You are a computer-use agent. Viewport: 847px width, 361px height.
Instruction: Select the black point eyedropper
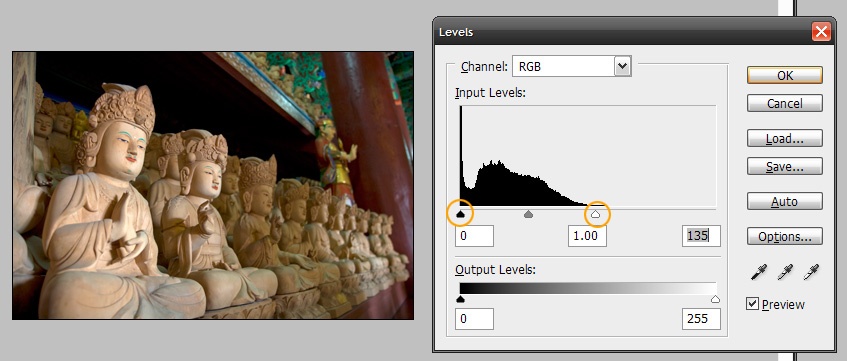pos(759,272)
